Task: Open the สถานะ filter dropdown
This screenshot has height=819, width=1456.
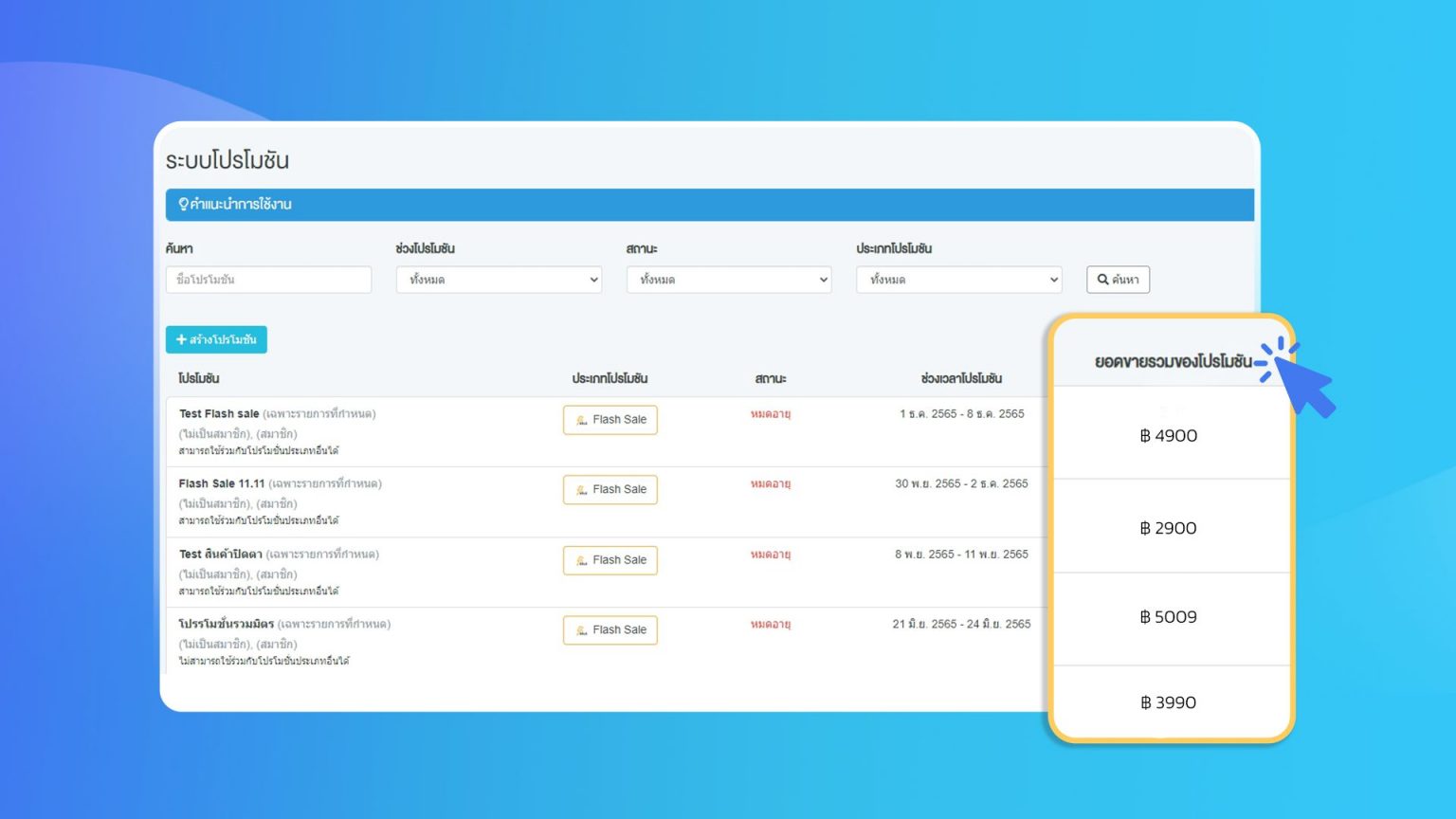Action: 728,279
